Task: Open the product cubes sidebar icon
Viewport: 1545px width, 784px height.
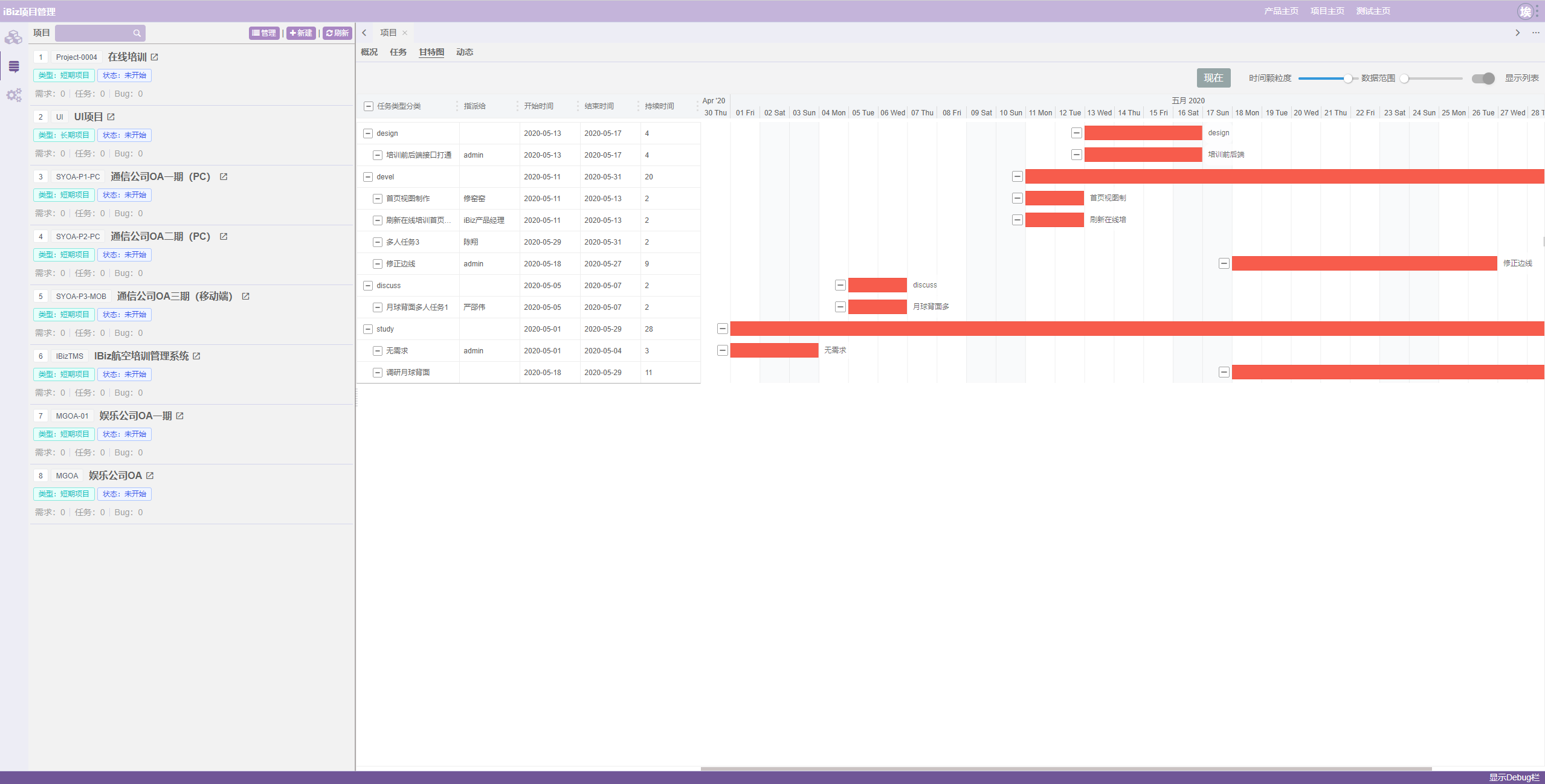Action: [13, 37]
